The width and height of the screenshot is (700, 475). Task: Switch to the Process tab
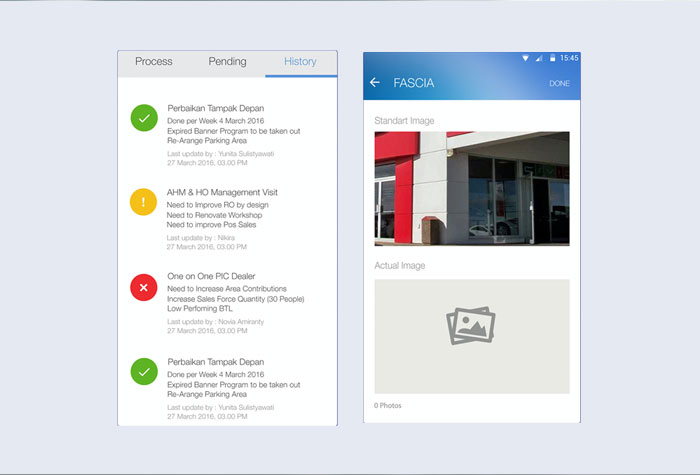154,62
